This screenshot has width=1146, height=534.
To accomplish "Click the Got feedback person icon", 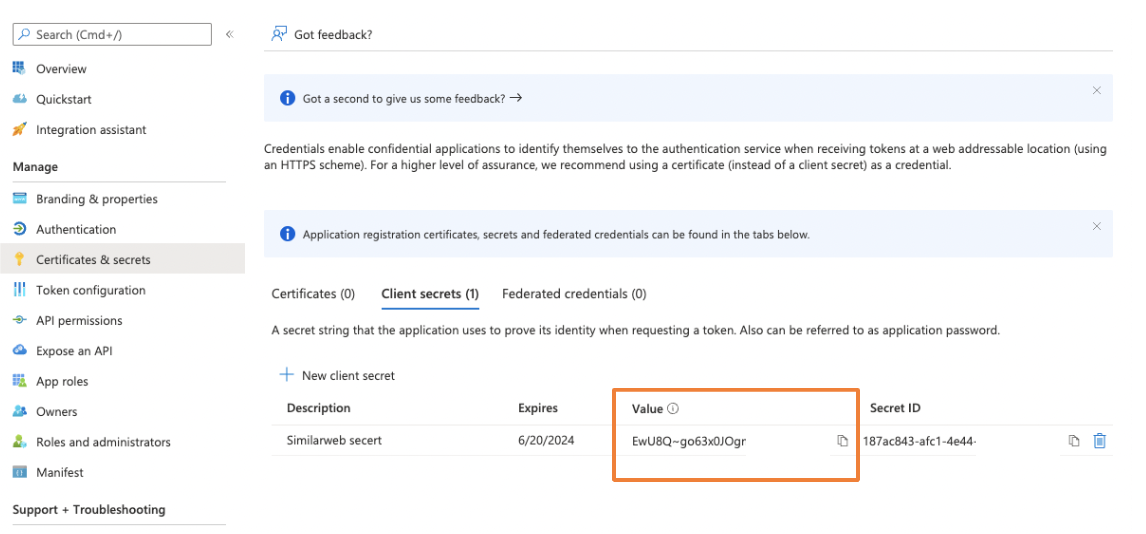I will click(279, 34).
